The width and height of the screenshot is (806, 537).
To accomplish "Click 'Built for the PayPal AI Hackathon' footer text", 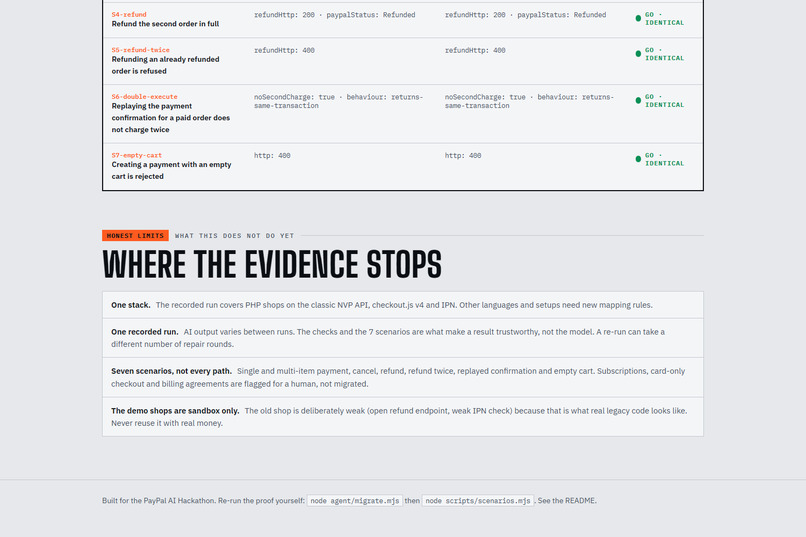I will click(159, 501).
